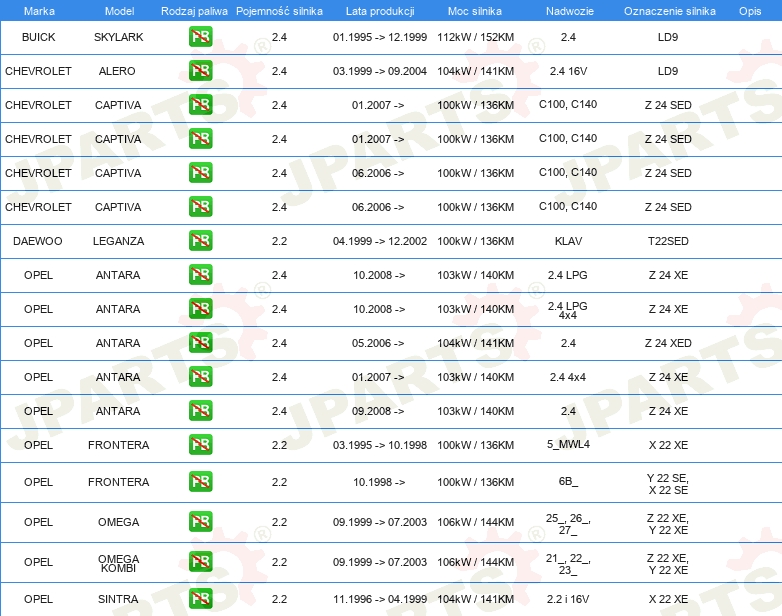Click the date range 04.1999 -> 12.2002
The image size is (782, 616).
[380, 241]
